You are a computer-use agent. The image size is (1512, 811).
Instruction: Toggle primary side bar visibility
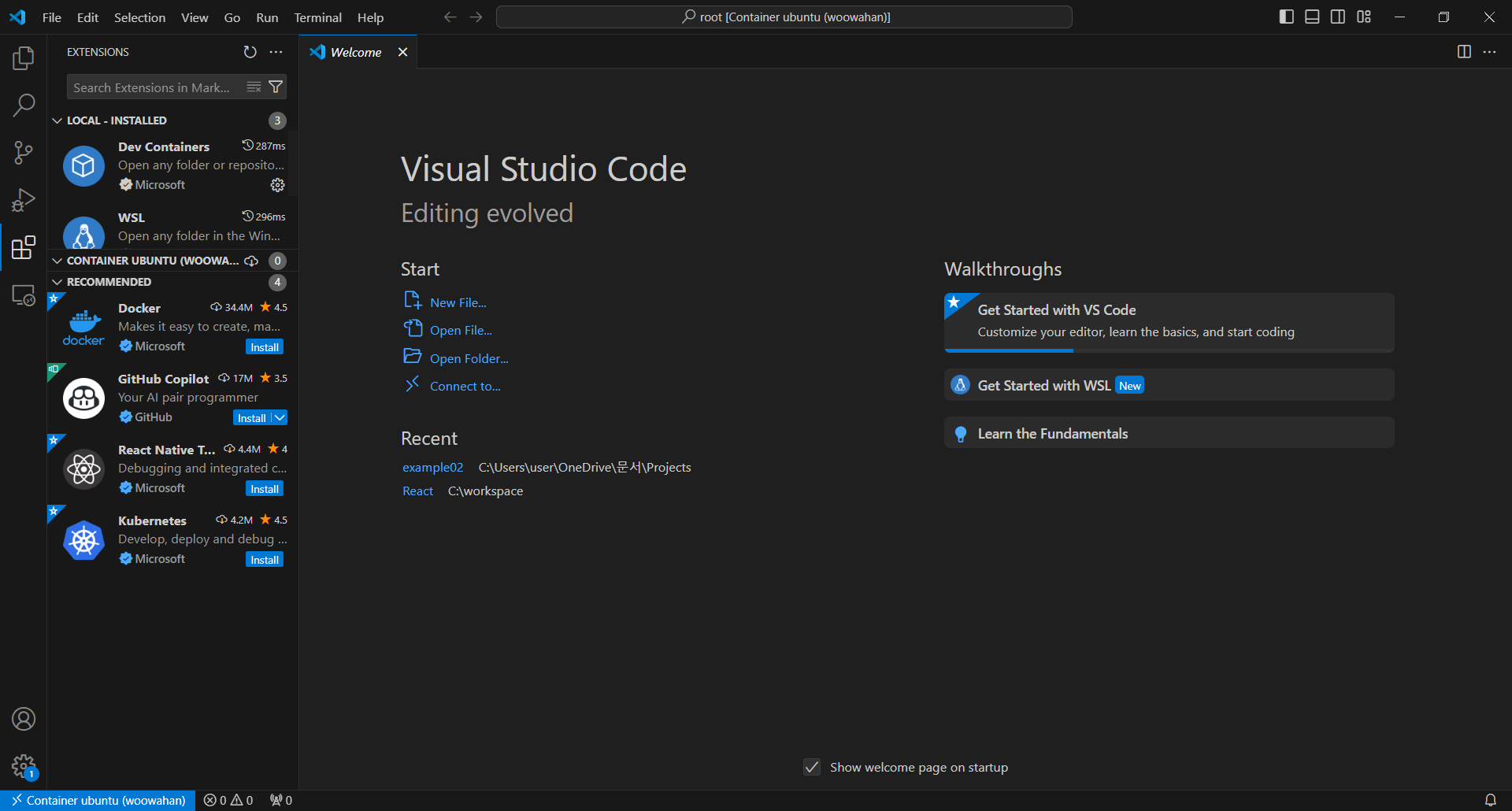[x=1287, y=17]
